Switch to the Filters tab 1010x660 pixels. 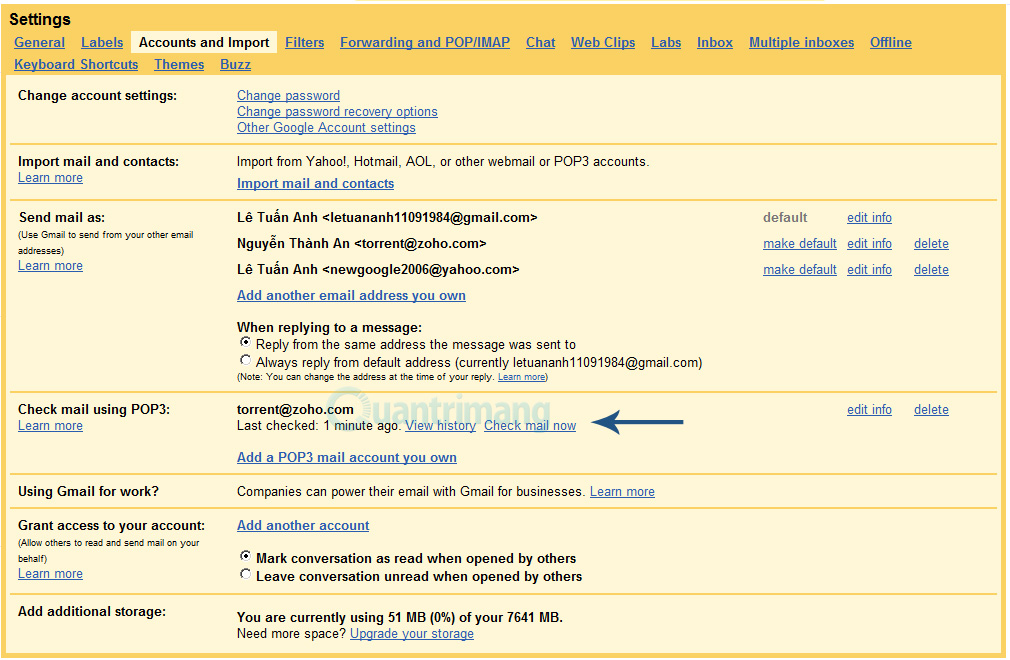[304, 42]
